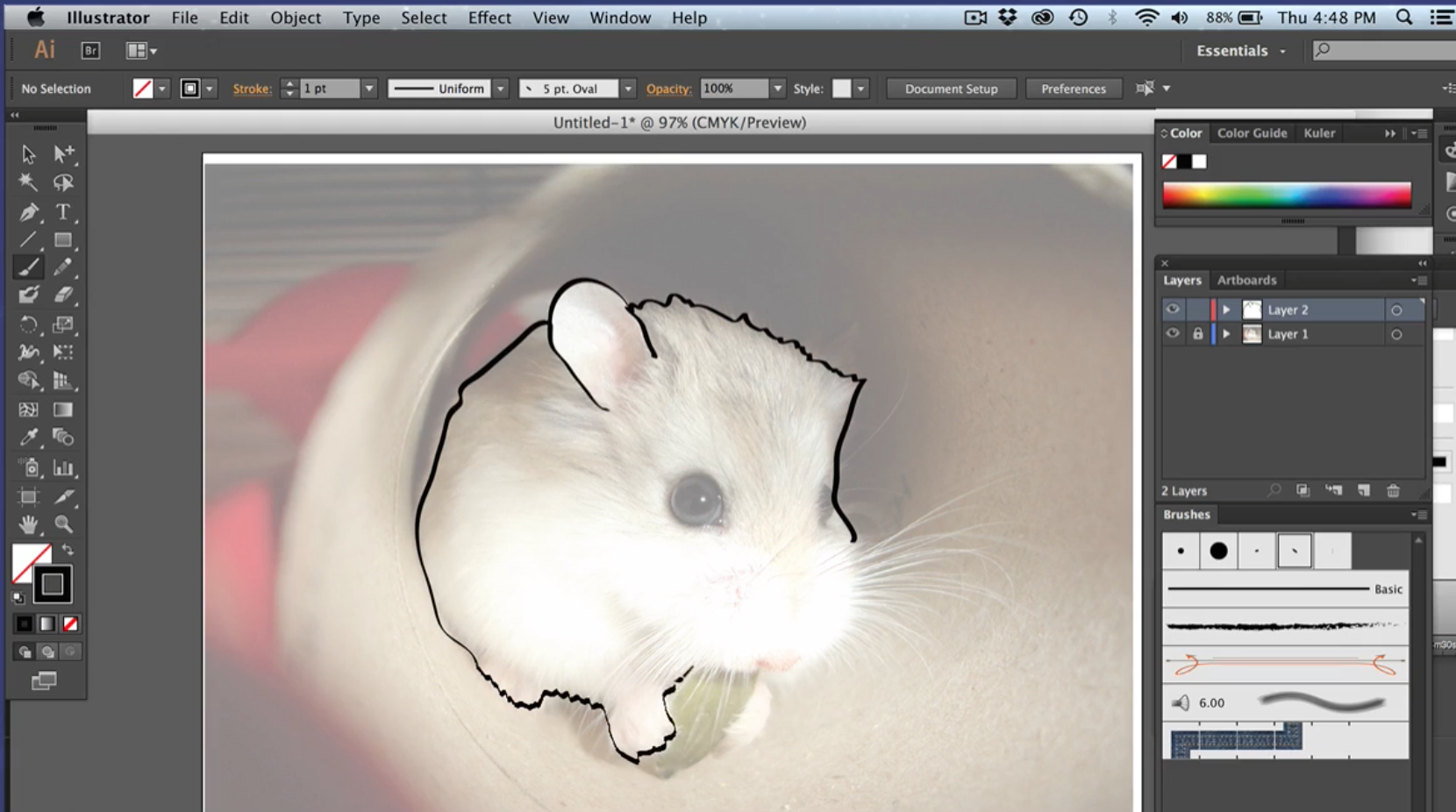The width and height of the screenshot is (1456, 812).
Task: Unlock Layer 1 with the lock icon
Action: (1197, 334)
